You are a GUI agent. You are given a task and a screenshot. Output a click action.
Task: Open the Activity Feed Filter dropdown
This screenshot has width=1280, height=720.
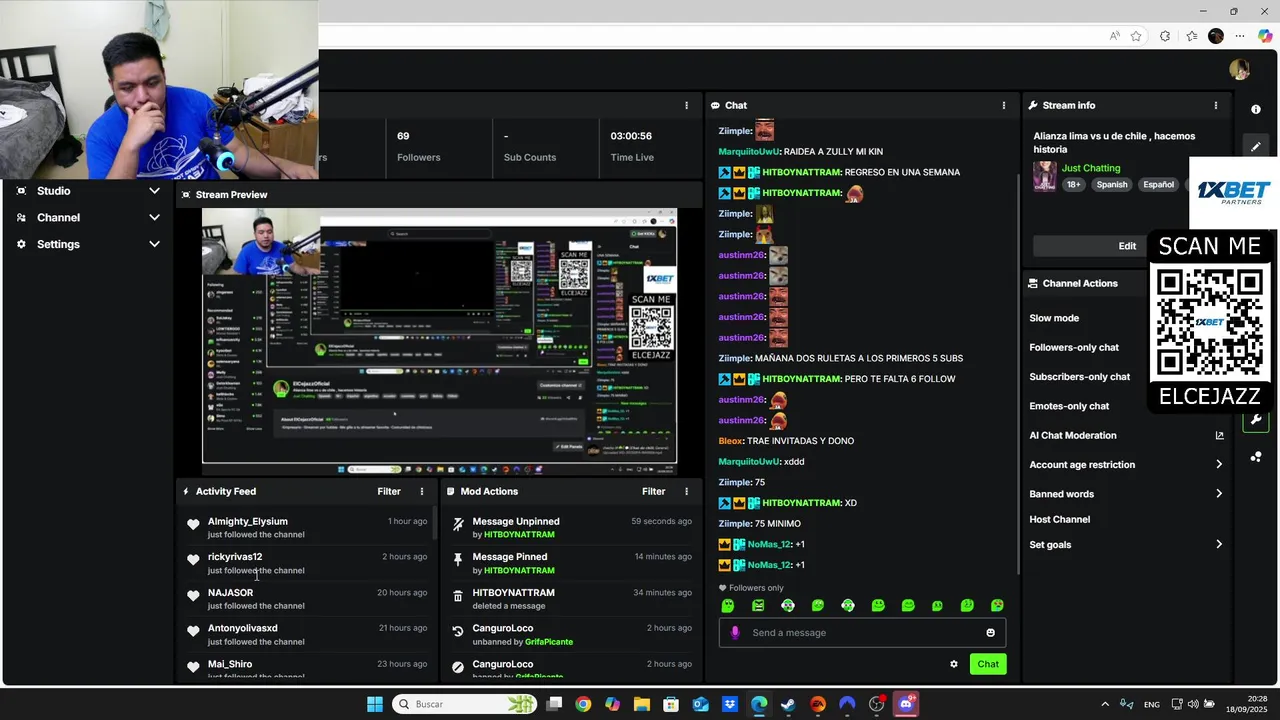click(x=389, y=491)
